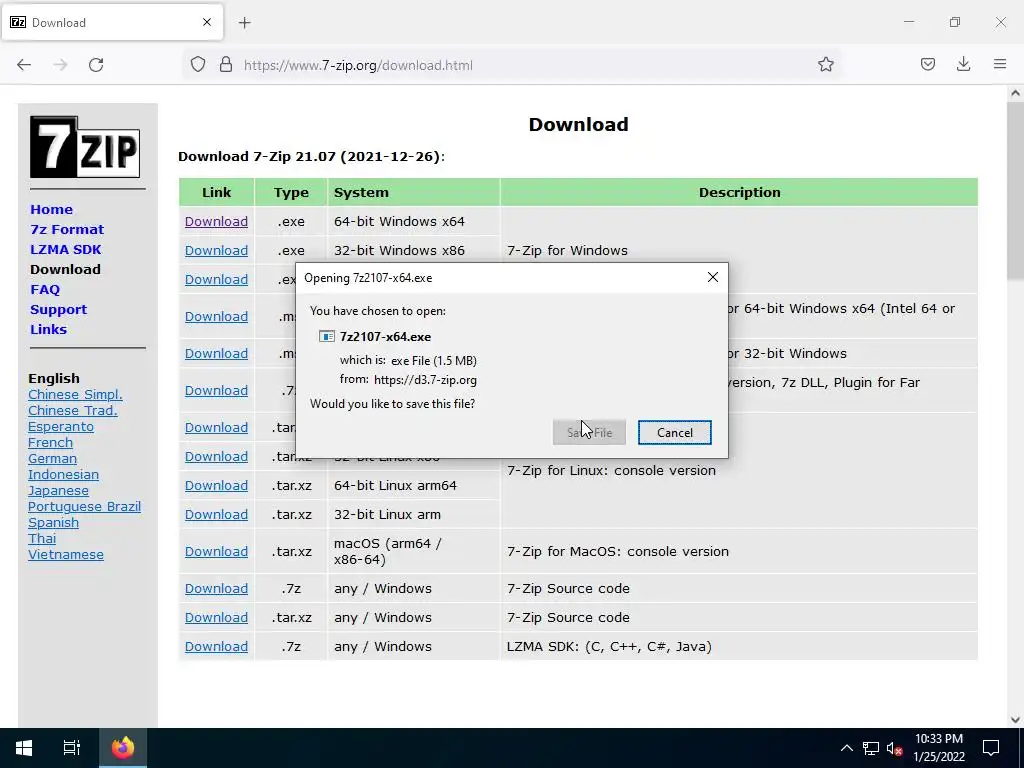Open the Support sidebar link
1024x768 pixels.
point(59,310)
